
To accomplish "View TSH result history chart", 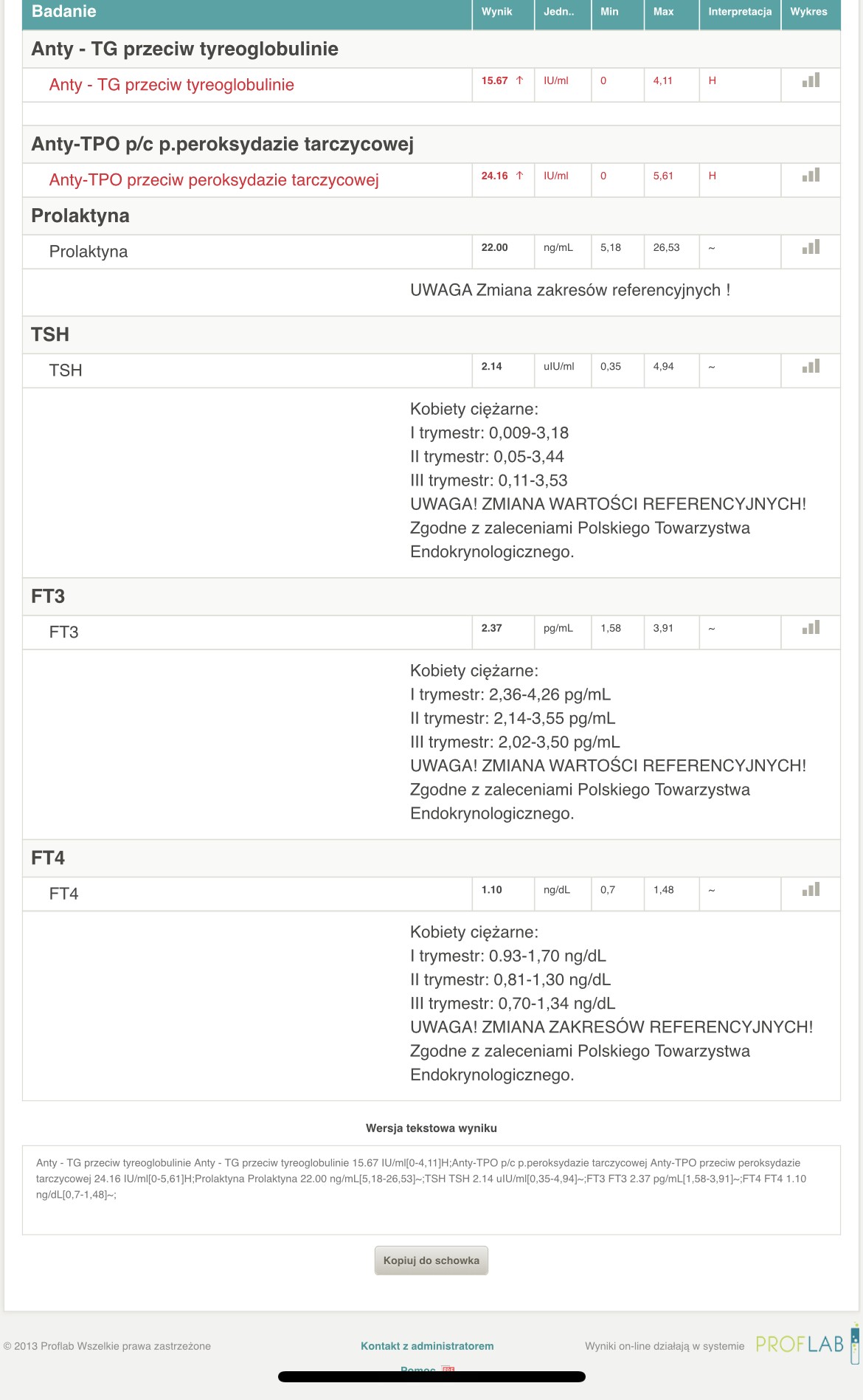I will click(811, 366).
